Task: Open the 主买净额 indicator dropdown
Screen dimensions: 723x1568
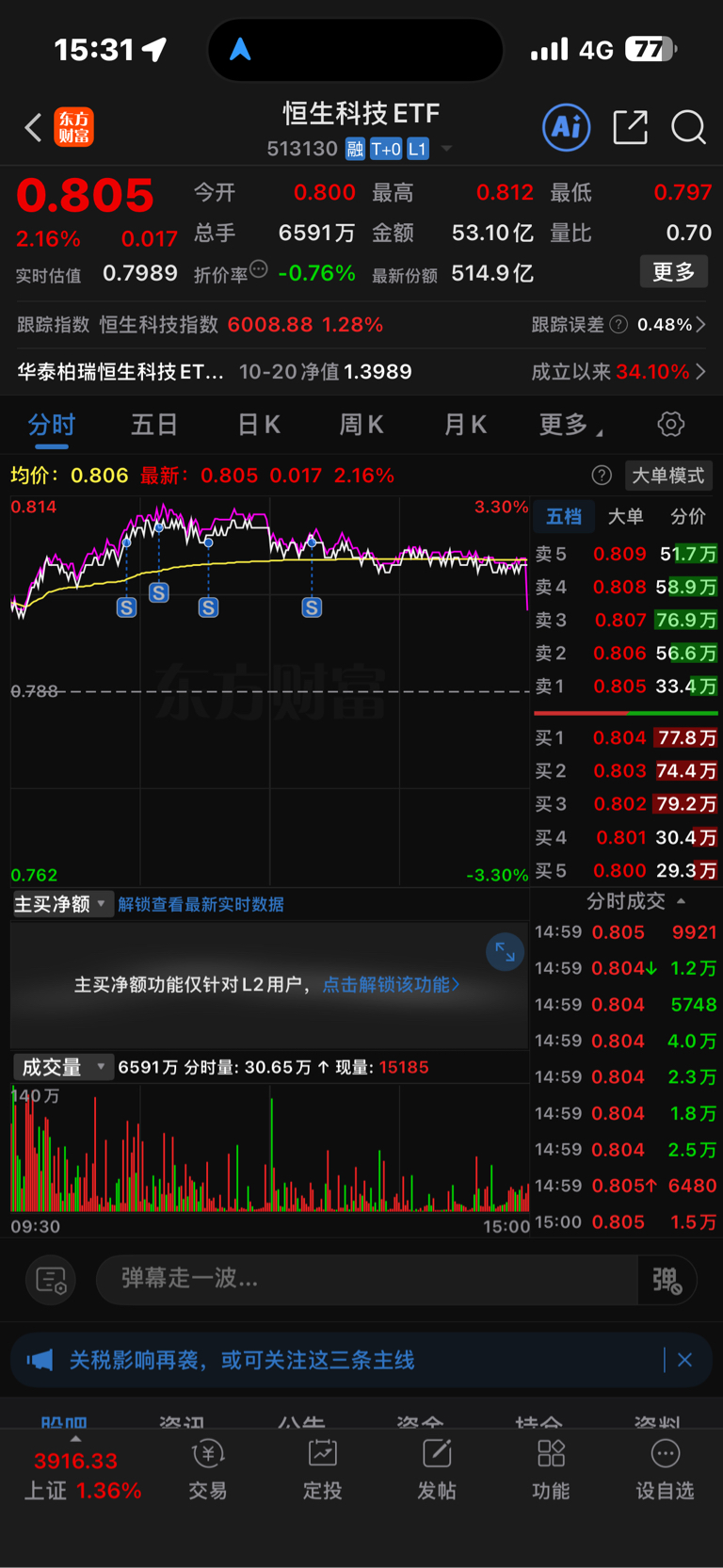Action: pyautogui.click(x=62, y=904)
